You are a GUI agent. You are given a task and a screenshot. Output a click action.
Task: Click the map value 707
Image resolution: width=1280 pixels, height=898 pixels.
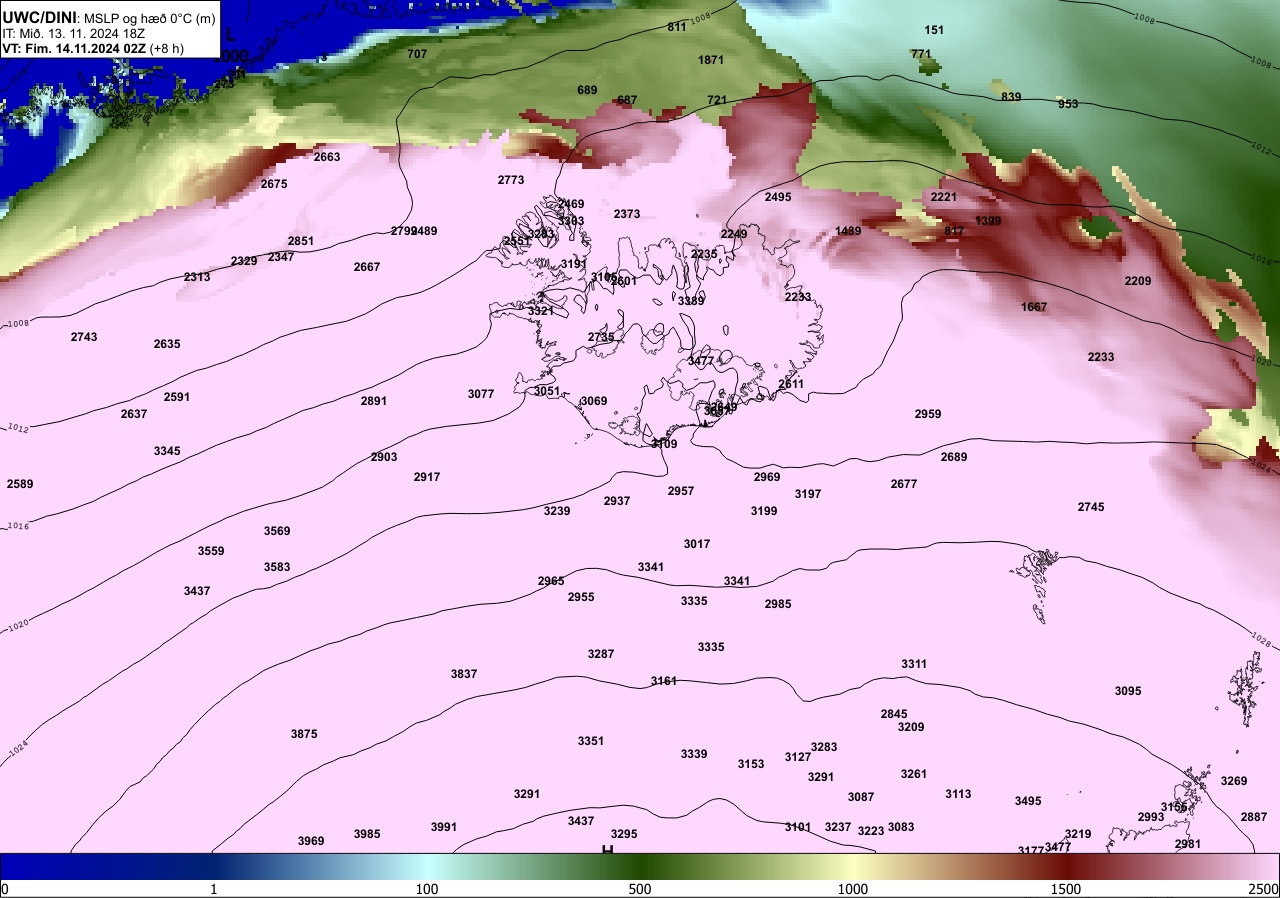[x=417, y=54]
